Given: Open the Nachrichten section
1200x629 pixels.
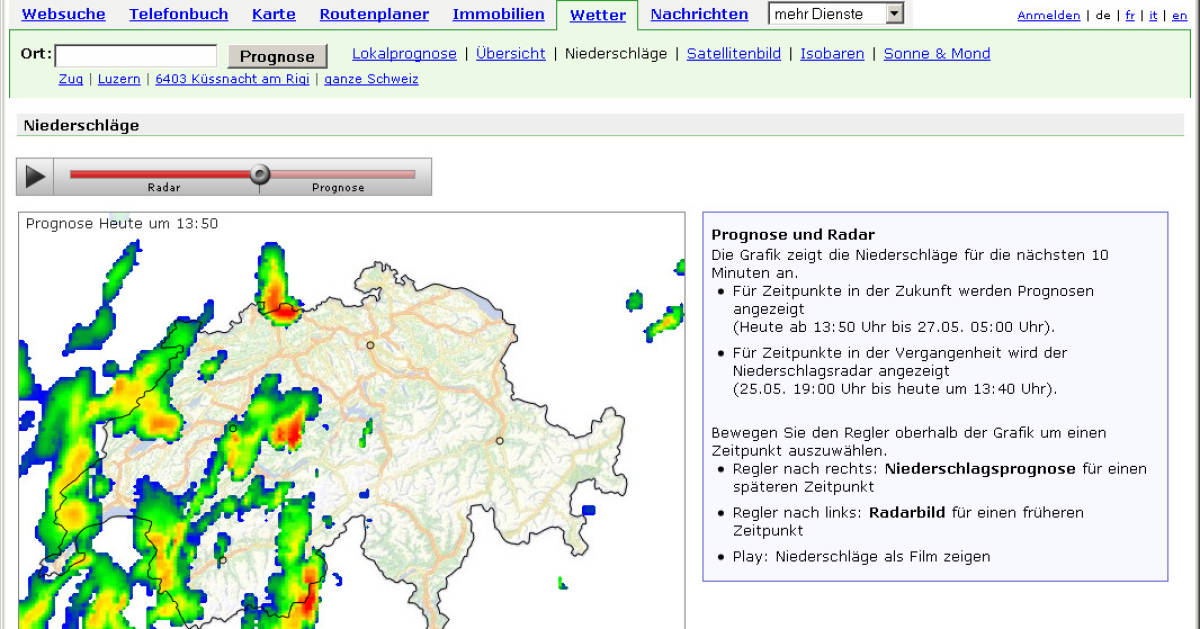Looking at the screenshot, I should point(699,14).
